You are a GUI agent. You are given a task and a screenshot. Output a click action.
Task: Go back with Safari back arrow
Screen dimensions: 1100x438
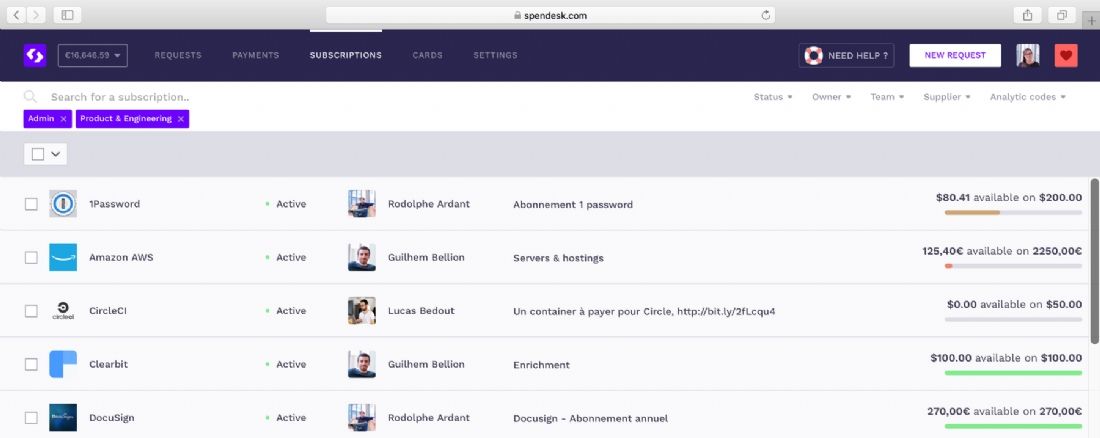coord(18,15)
